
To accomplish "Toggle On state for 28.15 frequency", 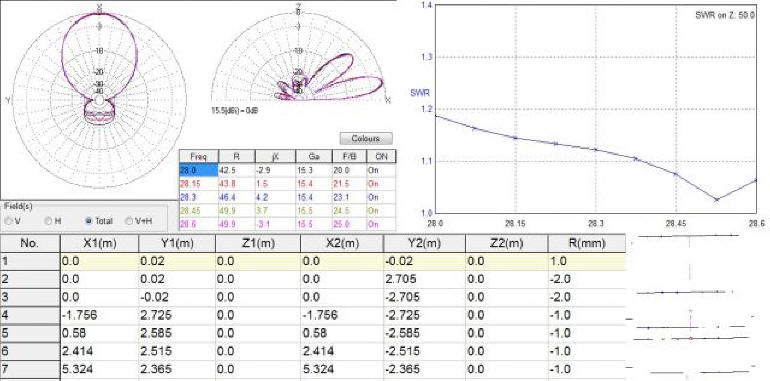I will click(x=381, y=184).
